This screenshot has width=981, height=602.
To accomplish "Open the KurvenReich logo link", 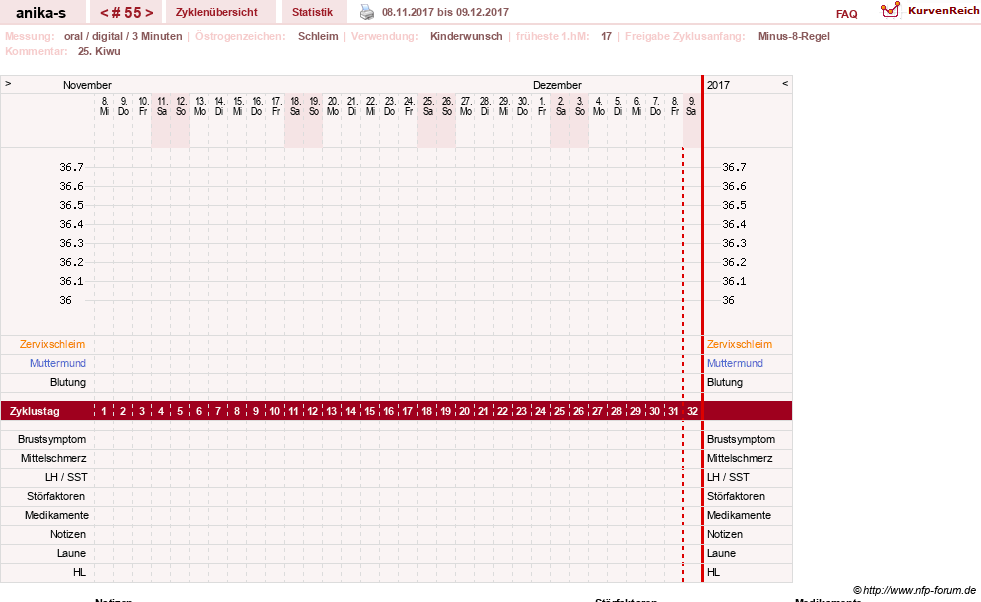I will coord(930,11).
